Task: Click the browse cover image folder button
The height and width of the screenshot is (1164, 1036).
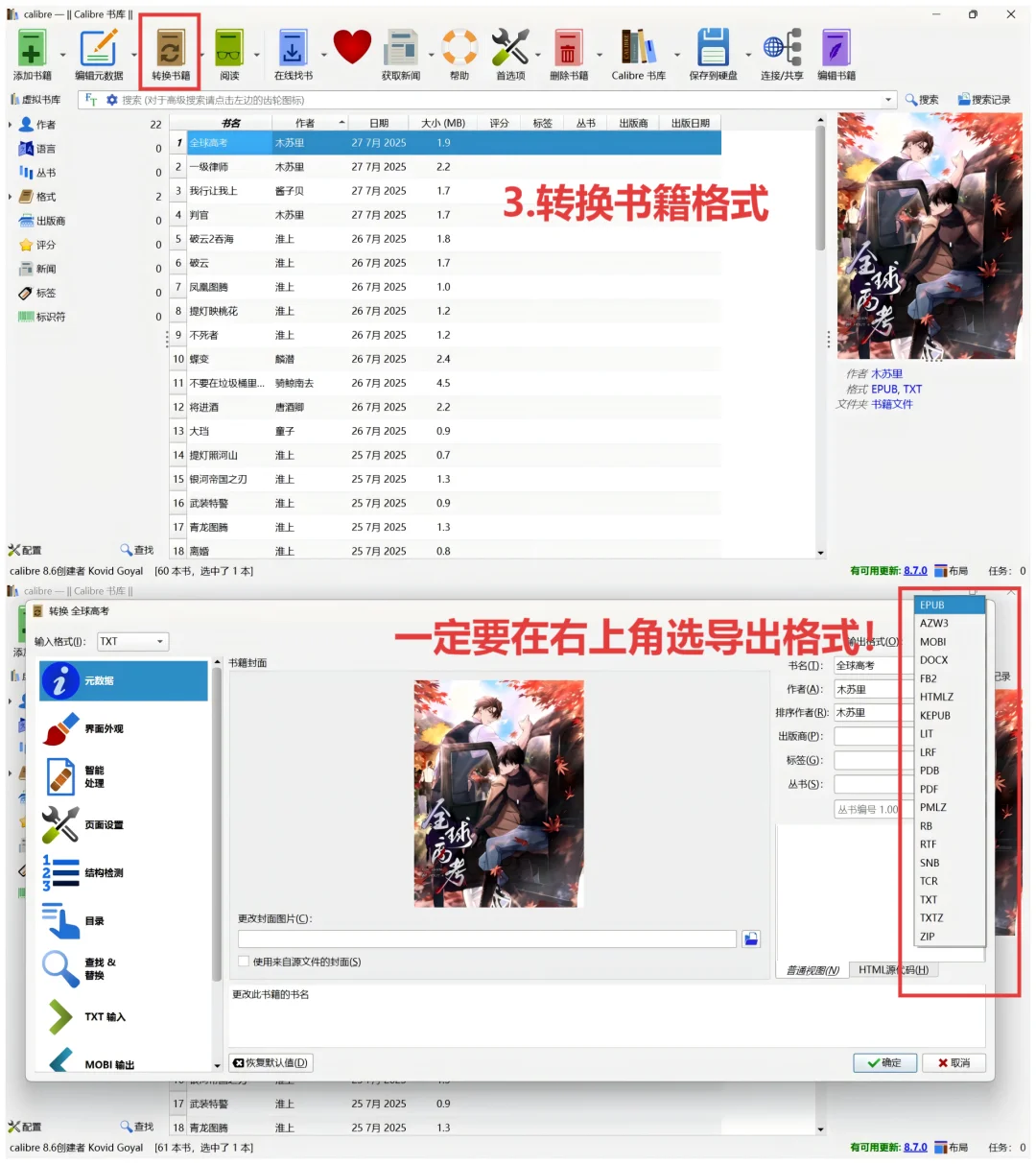Action: pyautogui.click(x=751, y=938)
